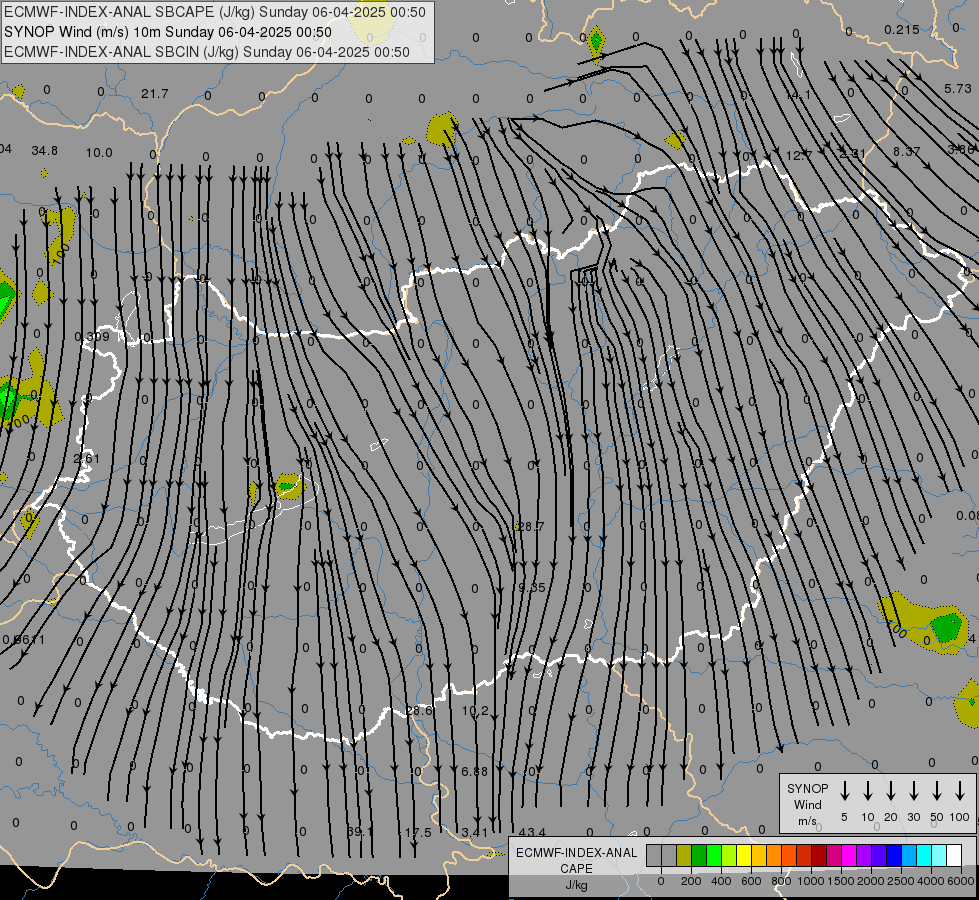
Task: Click the 5 m/s wind arrow in legend
Action: [844, 791]
